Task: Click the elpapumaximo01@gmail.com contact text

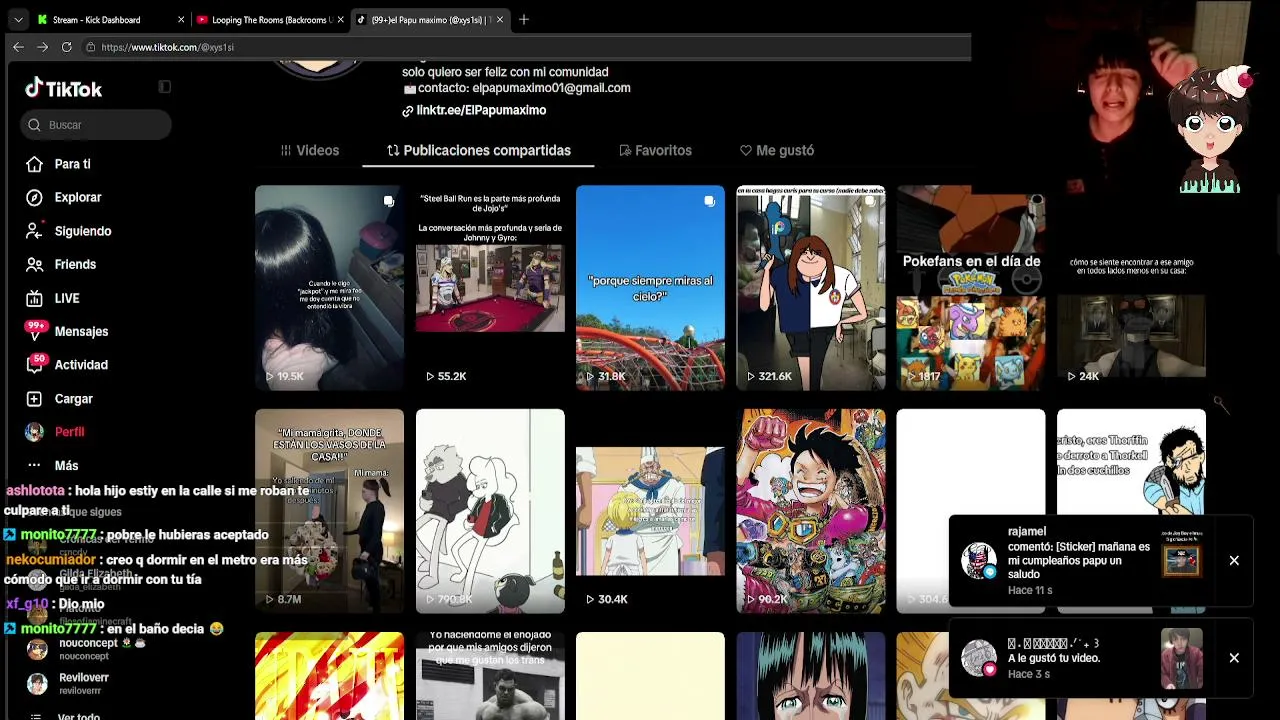Action: point(551,88)
